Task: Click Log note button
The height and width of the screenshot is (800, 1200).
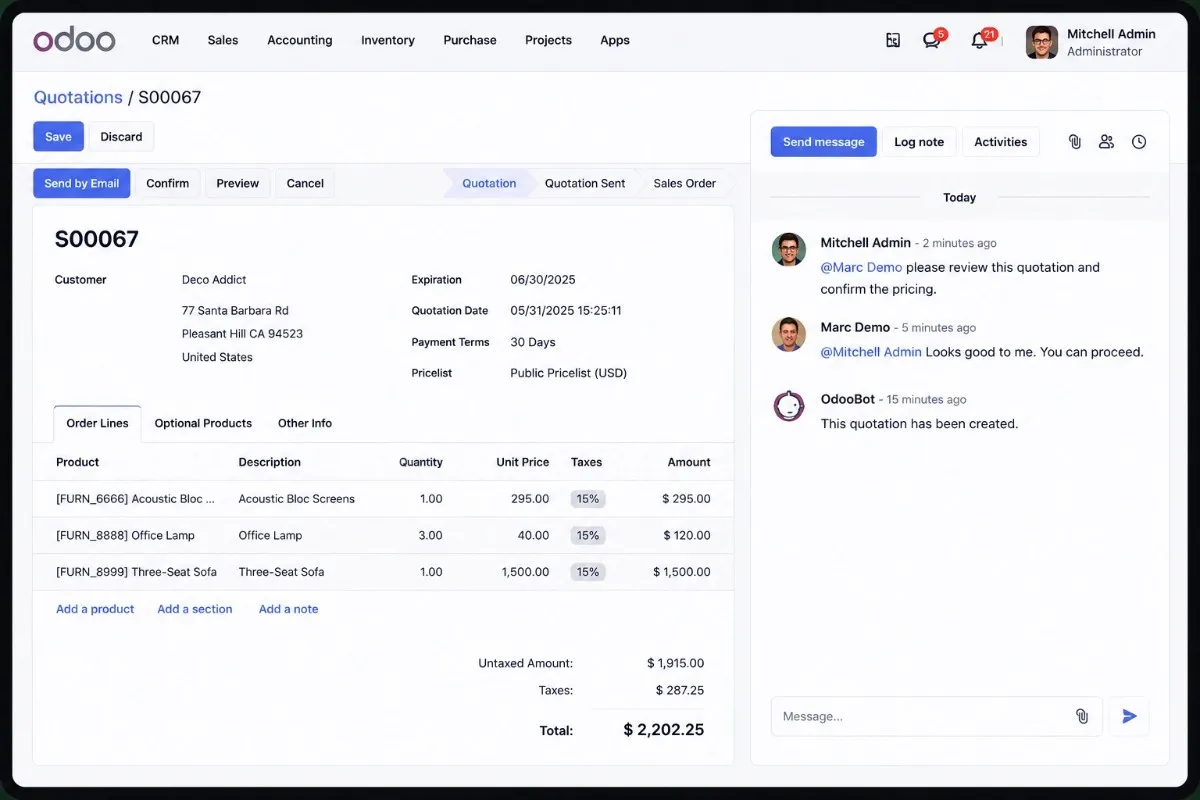Action: [919, 142]
